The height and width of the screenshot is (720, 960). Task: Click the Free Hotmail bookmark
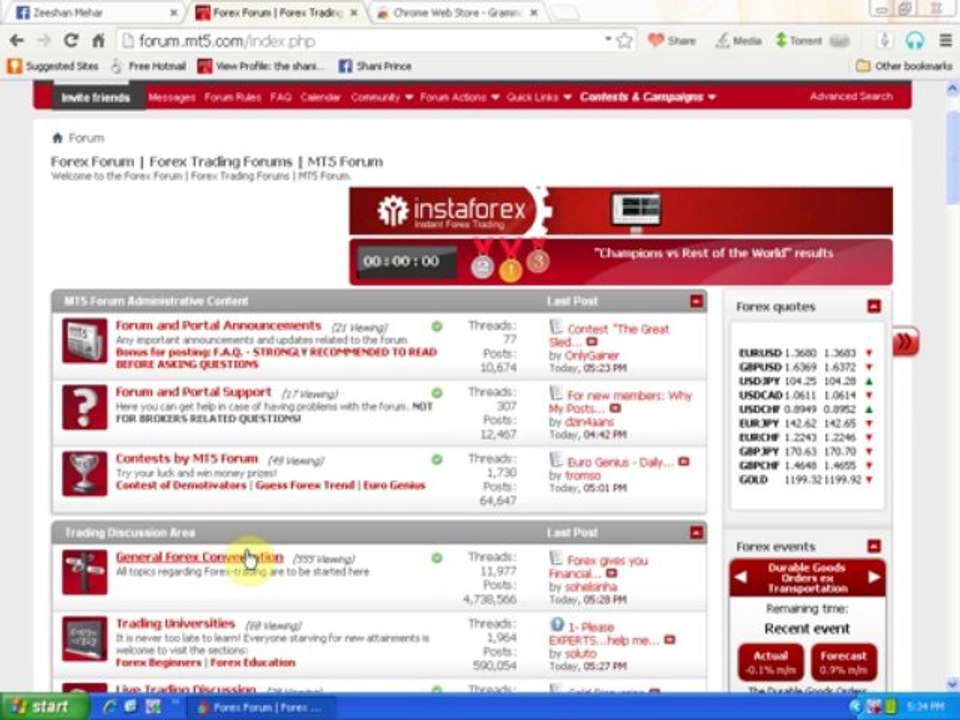[x=148, y=66]
